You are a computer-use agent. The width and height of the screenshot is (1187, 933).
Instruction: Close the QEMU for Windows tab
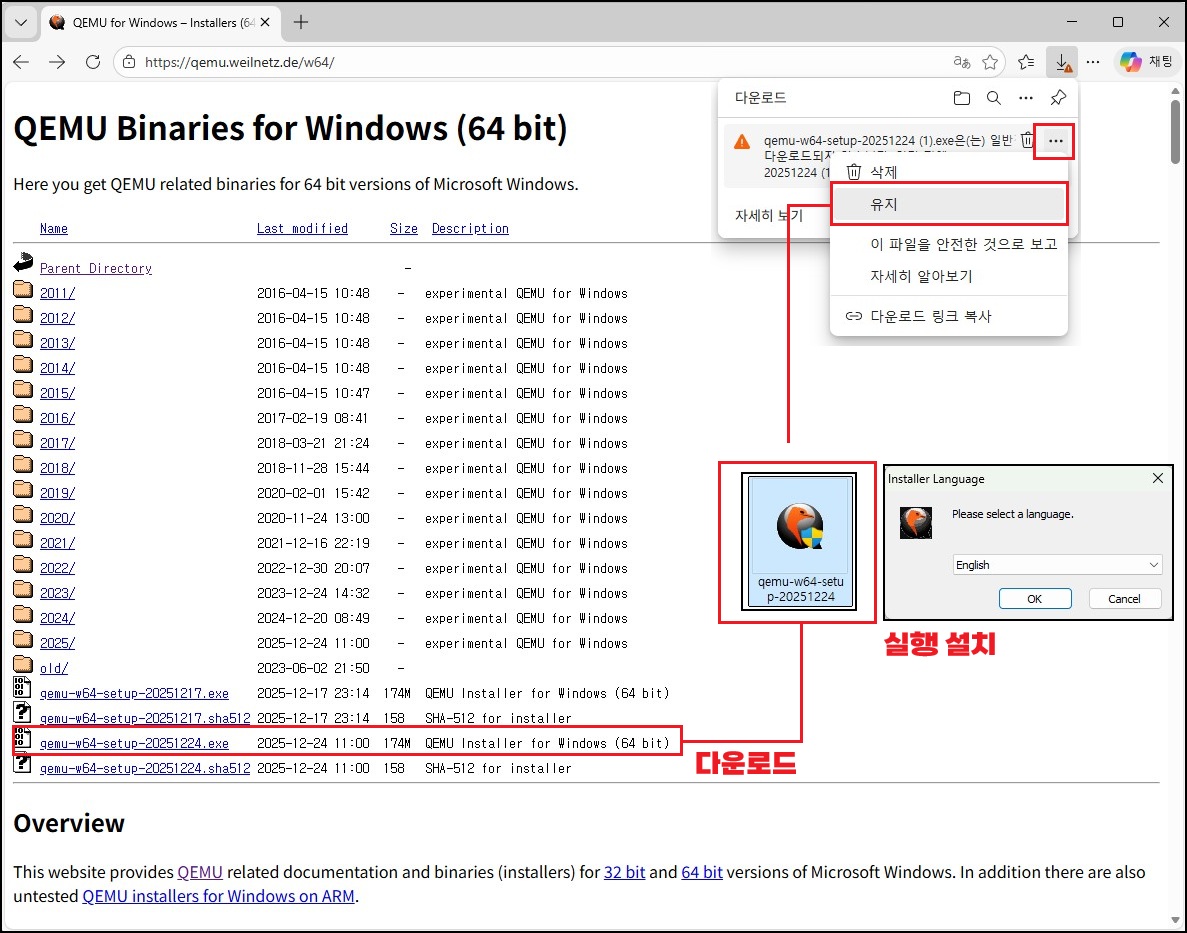(265, 23)
